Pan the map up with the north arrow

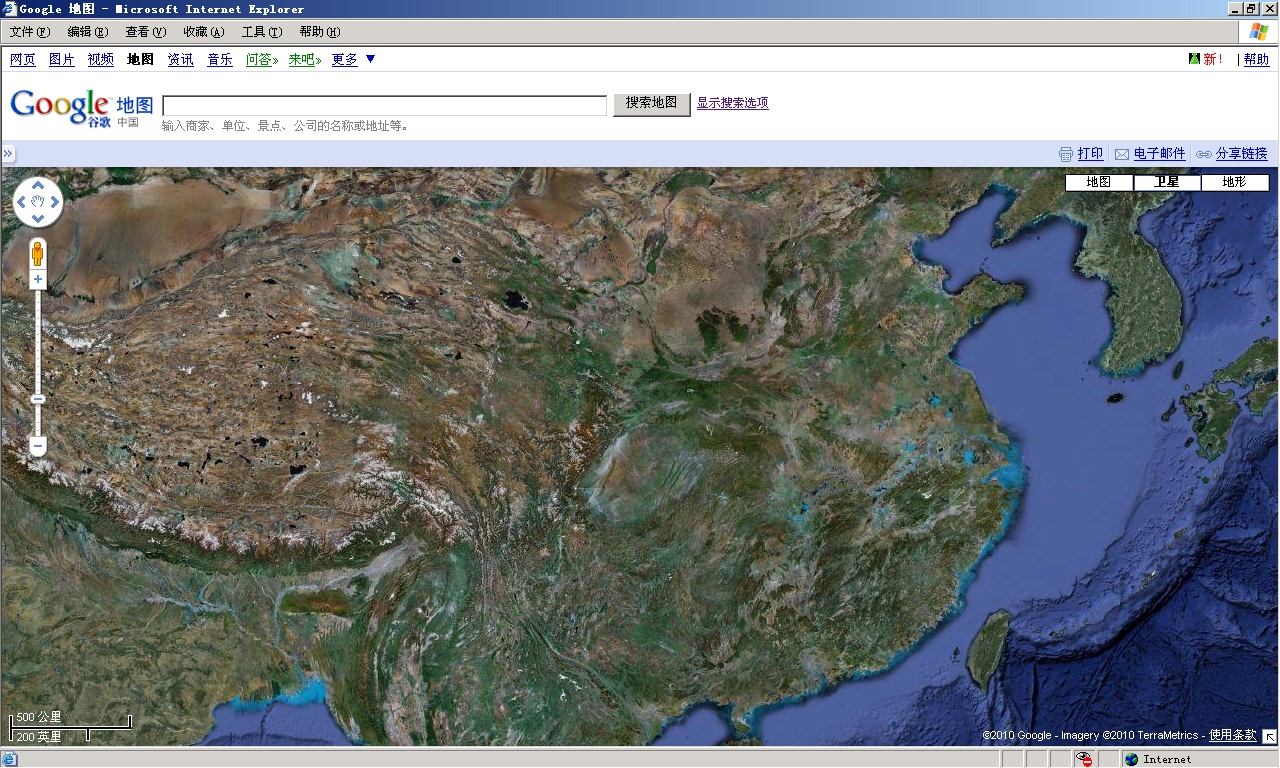pos(38,186)
